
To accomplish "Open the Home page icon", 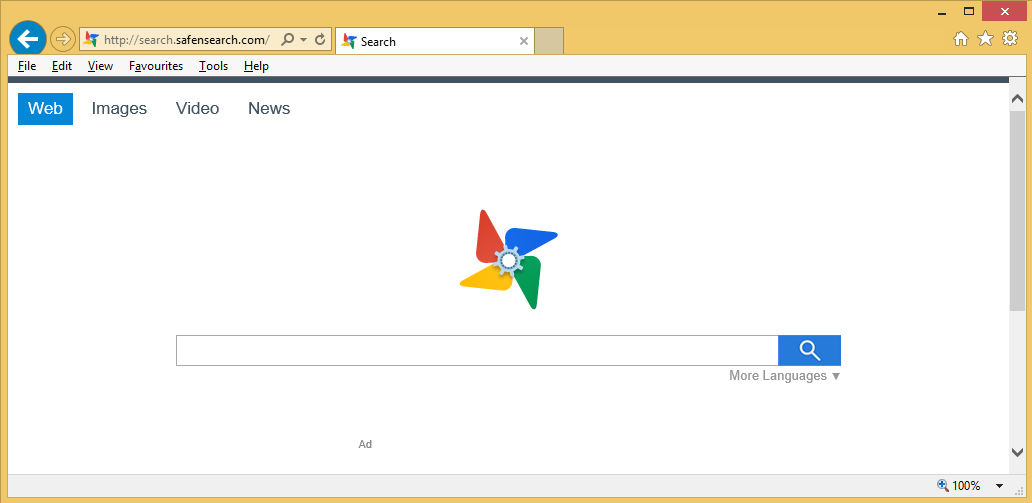I will click(x=961, y=40).
